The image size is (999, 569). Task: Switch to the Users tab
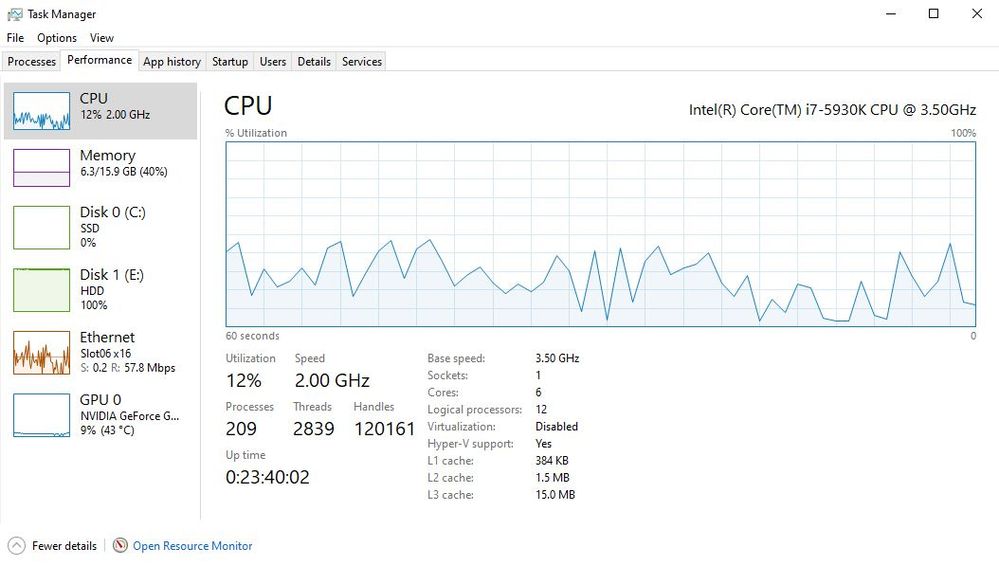tap(273, 62)
